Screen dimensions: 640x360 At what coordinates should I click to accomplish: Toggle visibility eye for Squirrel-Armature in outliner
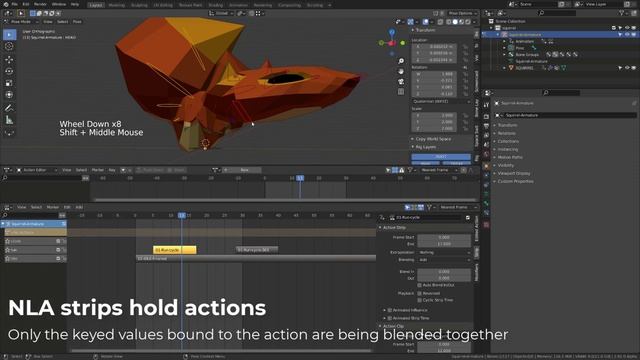click(x=627, y=35)
